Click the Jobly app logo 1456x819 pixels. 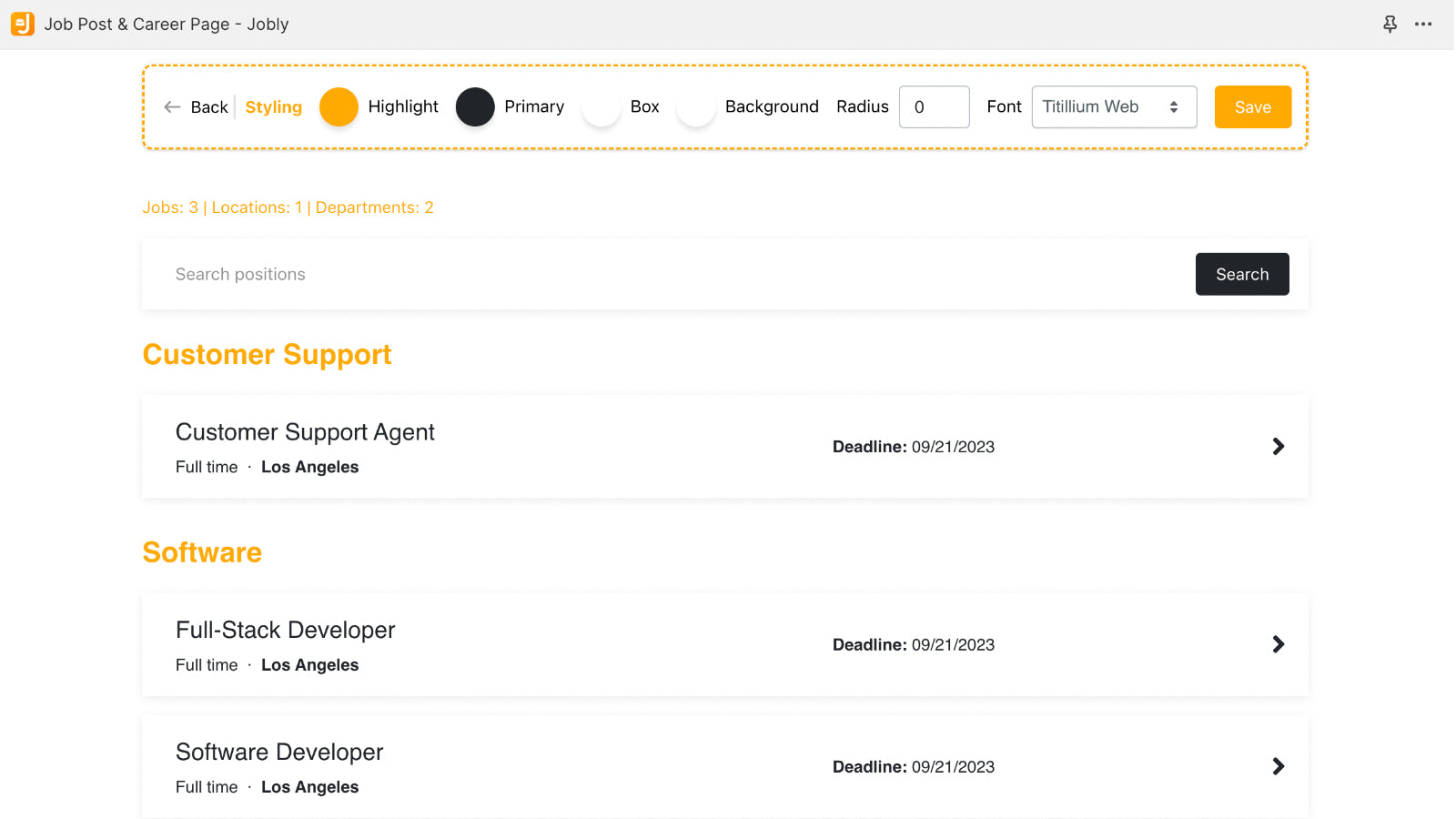point(22,24)
